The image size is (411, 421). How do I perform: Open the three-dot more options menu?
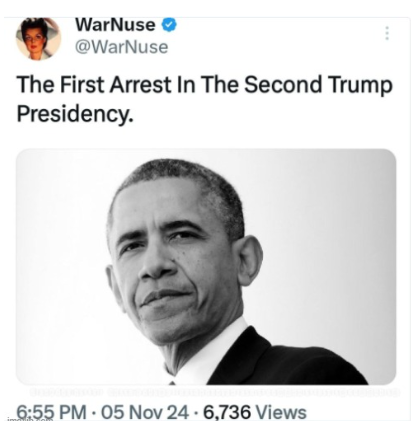coord(387,33)
